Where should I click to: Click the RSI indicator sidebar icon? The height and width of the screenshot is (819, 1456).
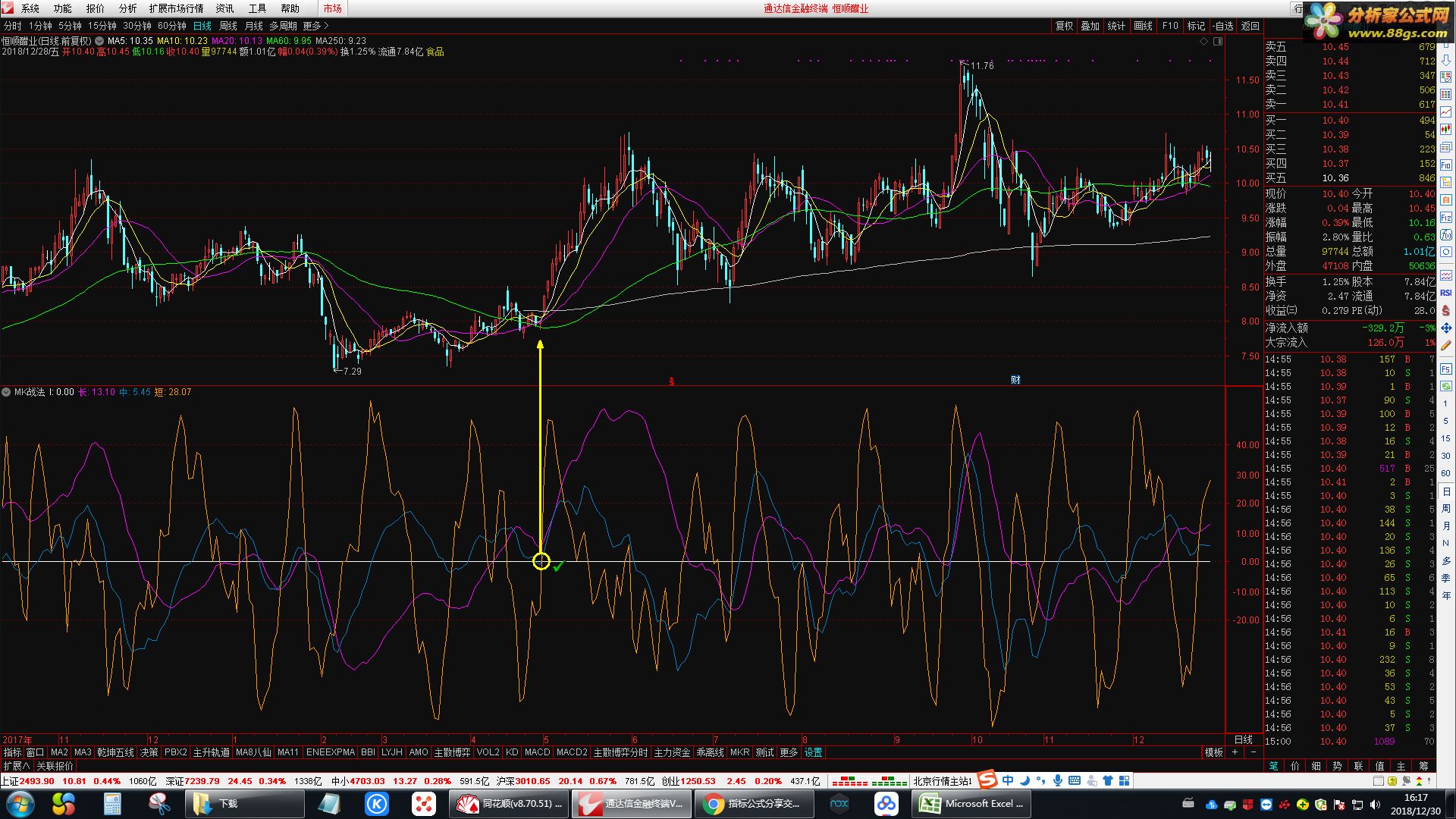coord(1446,293)
